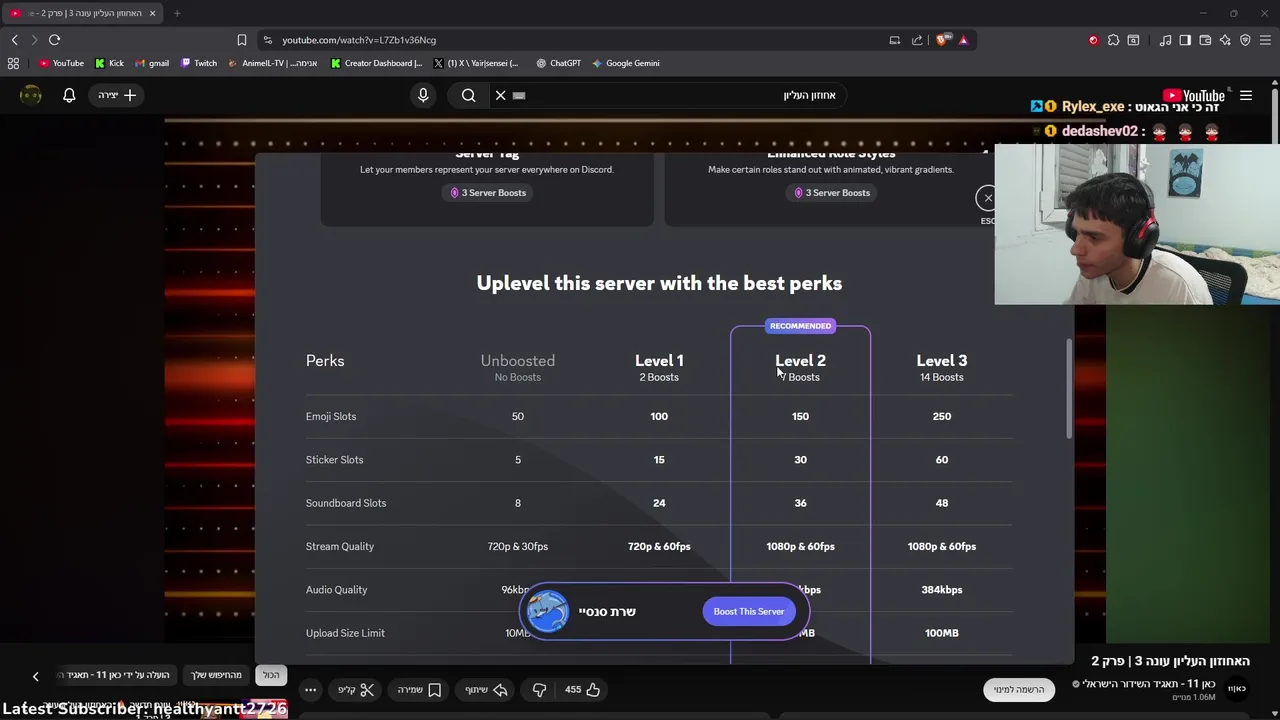Dislike the video with thumbs down
1280x720 pixels.
[x=539, y=689]
